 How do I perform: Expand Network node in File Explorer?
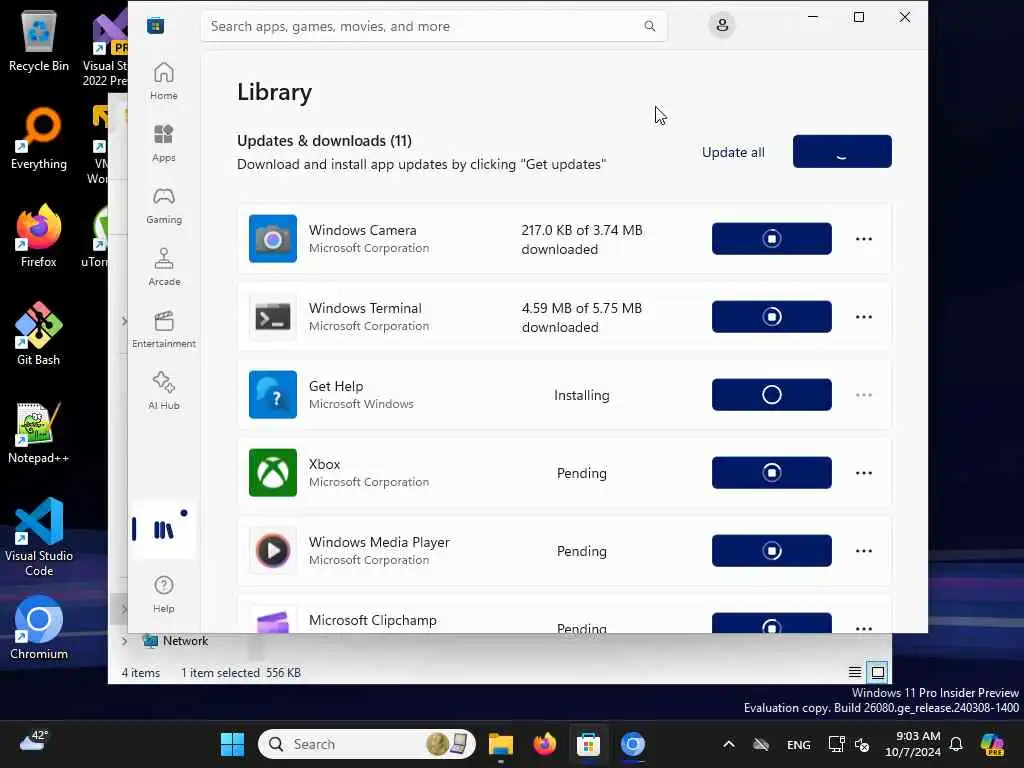click(124, 641)
